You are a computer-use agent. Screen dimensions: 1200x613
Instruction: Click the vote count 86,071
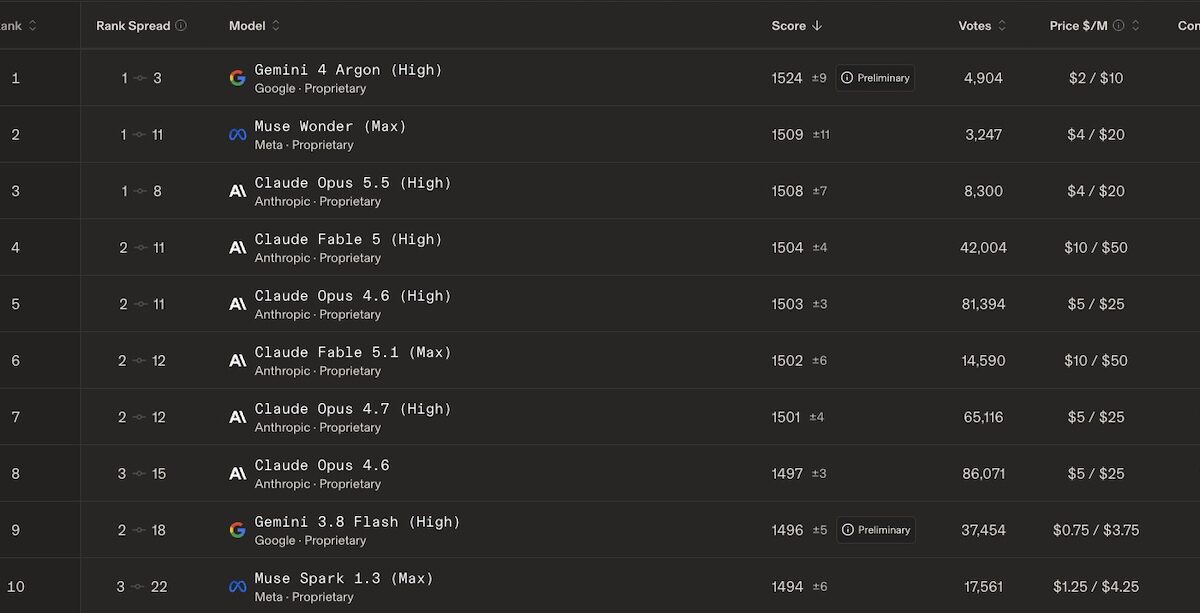[983, 474]
